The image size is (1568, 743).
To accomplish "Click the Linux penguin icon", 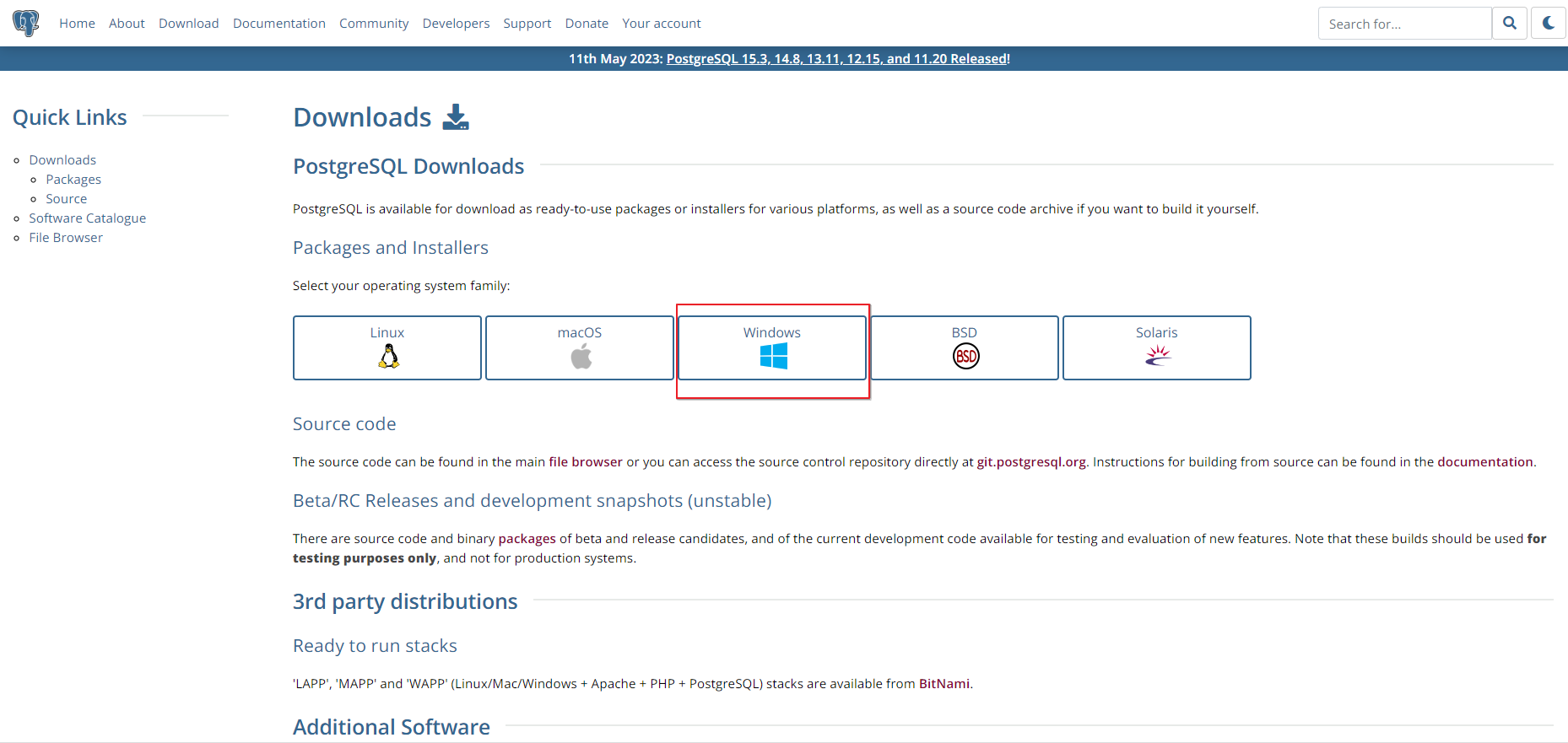I will pos(388,357).
